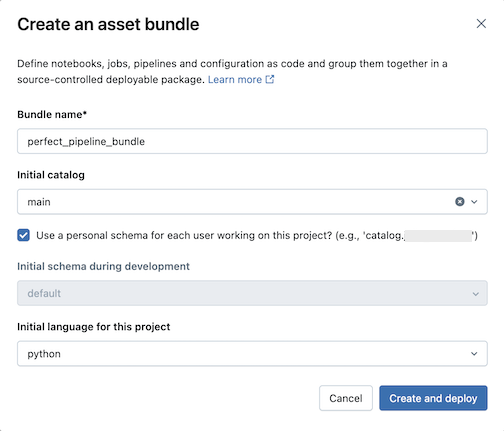504x431 pixels.
Task: Clear the Initial catalog selection with the x icon
Action: tap(460, 202)
